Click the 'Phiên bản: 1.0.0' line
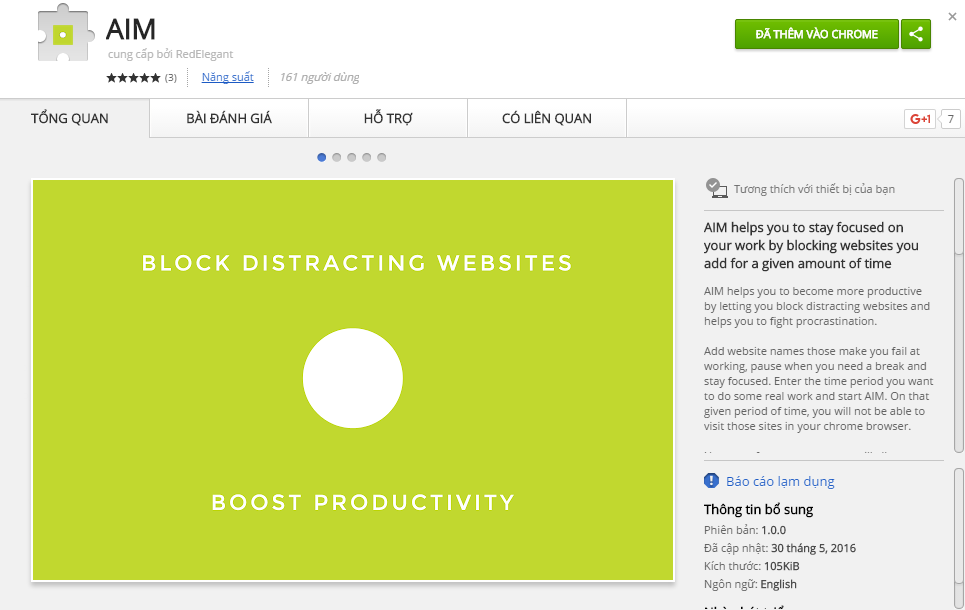The image size is (965, 610). [x=745, y=530]
